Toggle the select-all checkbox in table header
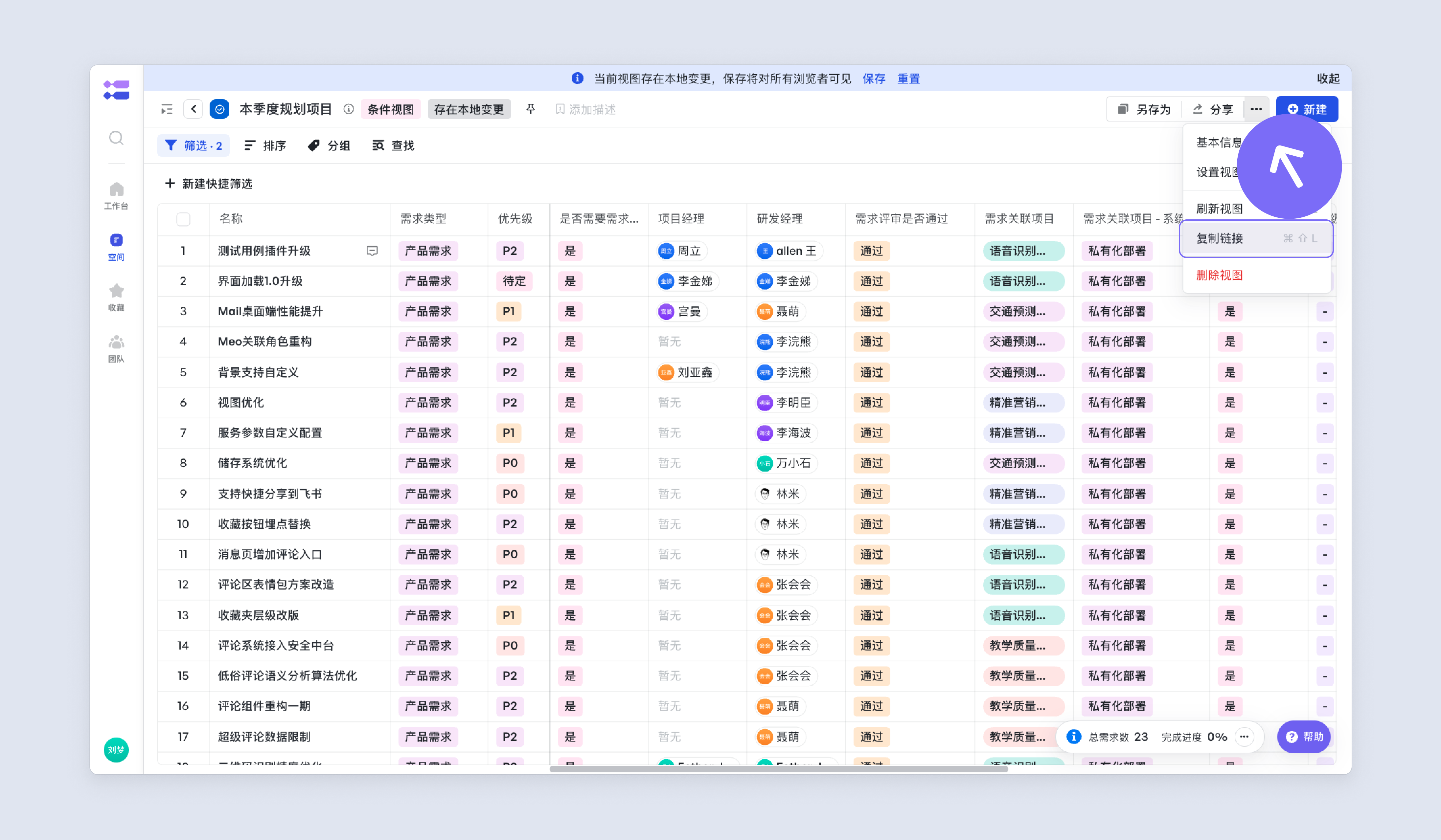The width and height of the screenshot is (1441, 840). point(183,219)
